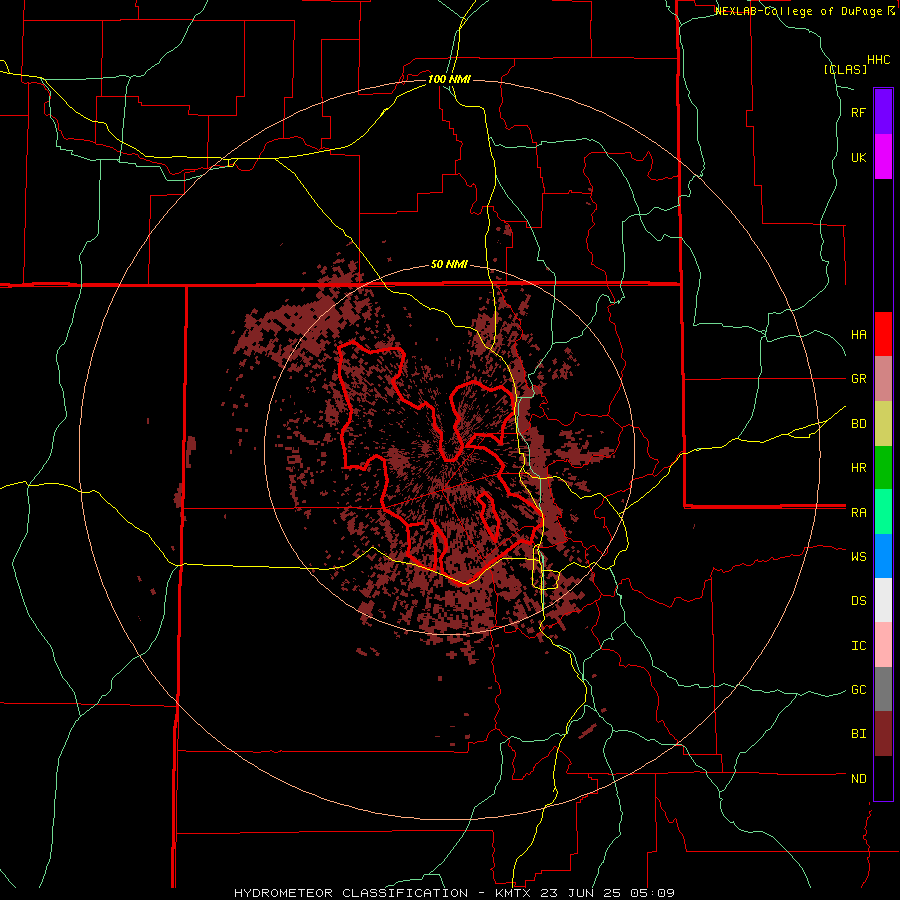Click the magenta UK legend color swatch
The height and width of the screenshot is (900, 900).
tap(883, 156)
